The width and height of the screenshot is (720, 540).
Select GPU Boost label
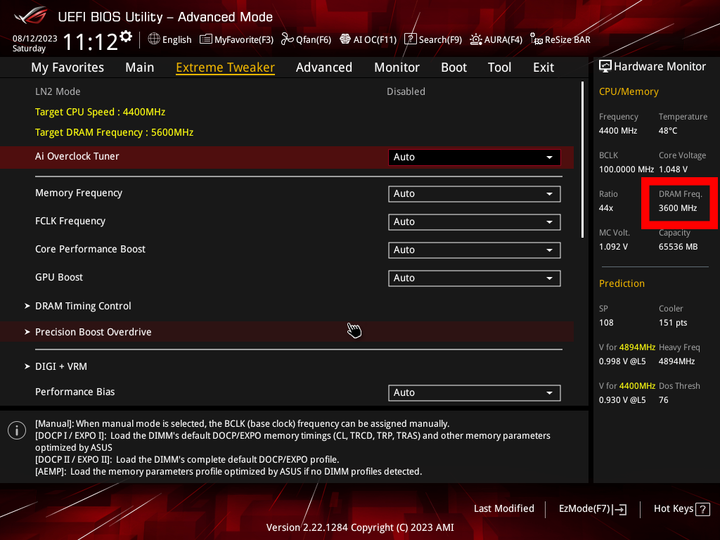59,277
